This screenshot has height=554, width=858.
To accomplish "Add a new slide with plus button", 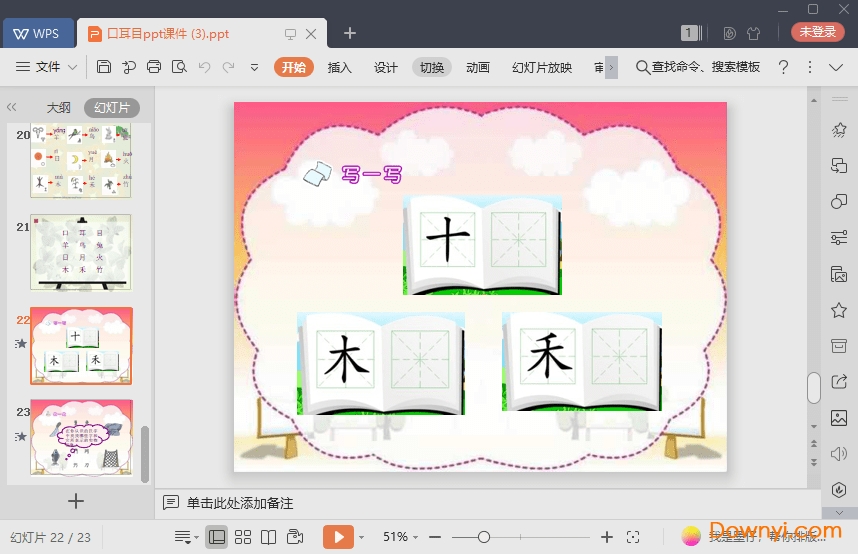I will (76, 501).
